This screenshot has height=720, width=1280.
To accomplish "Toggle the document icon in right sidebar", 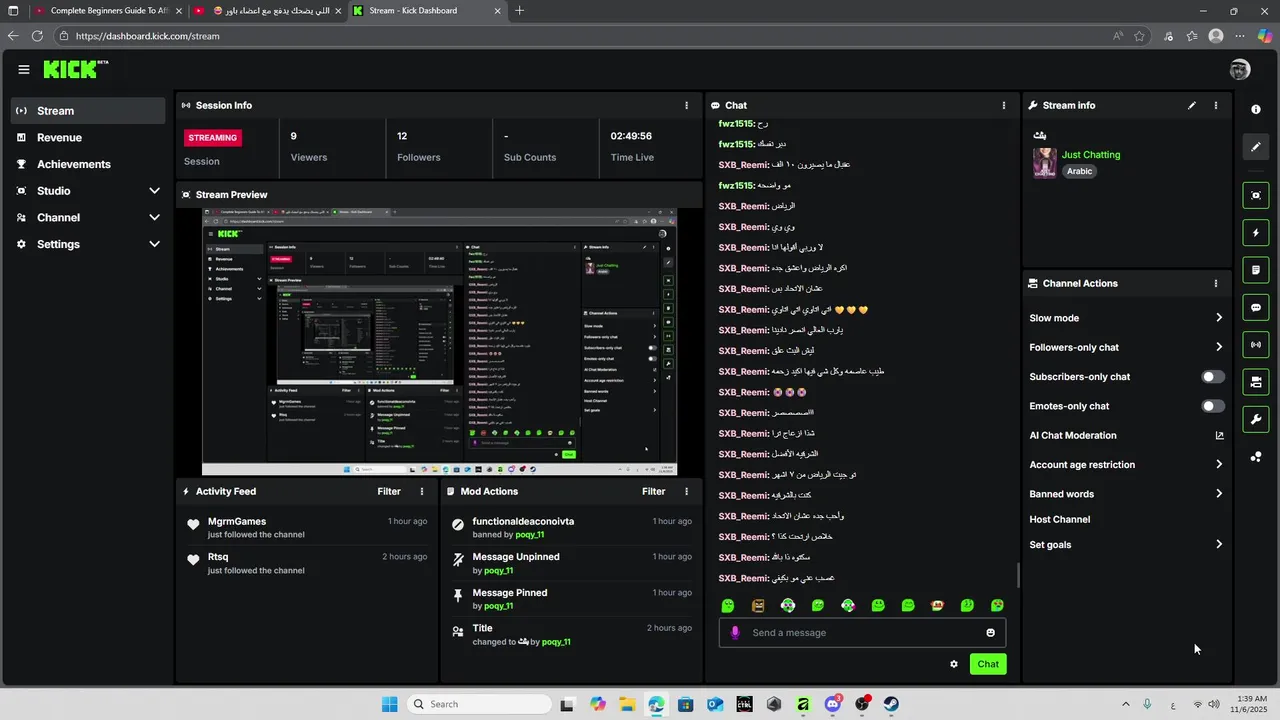I will click(1256, 270).
